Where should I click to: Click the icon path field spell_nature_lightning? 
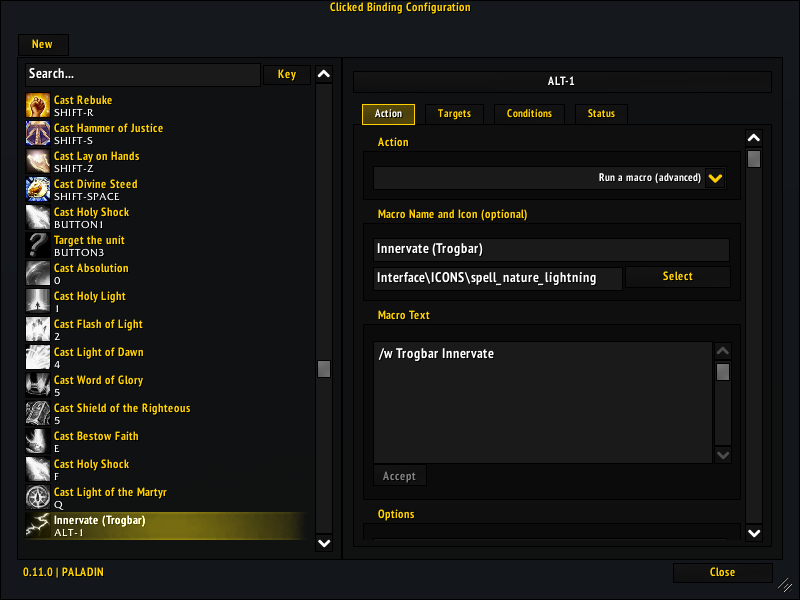(x=497, y=279)
